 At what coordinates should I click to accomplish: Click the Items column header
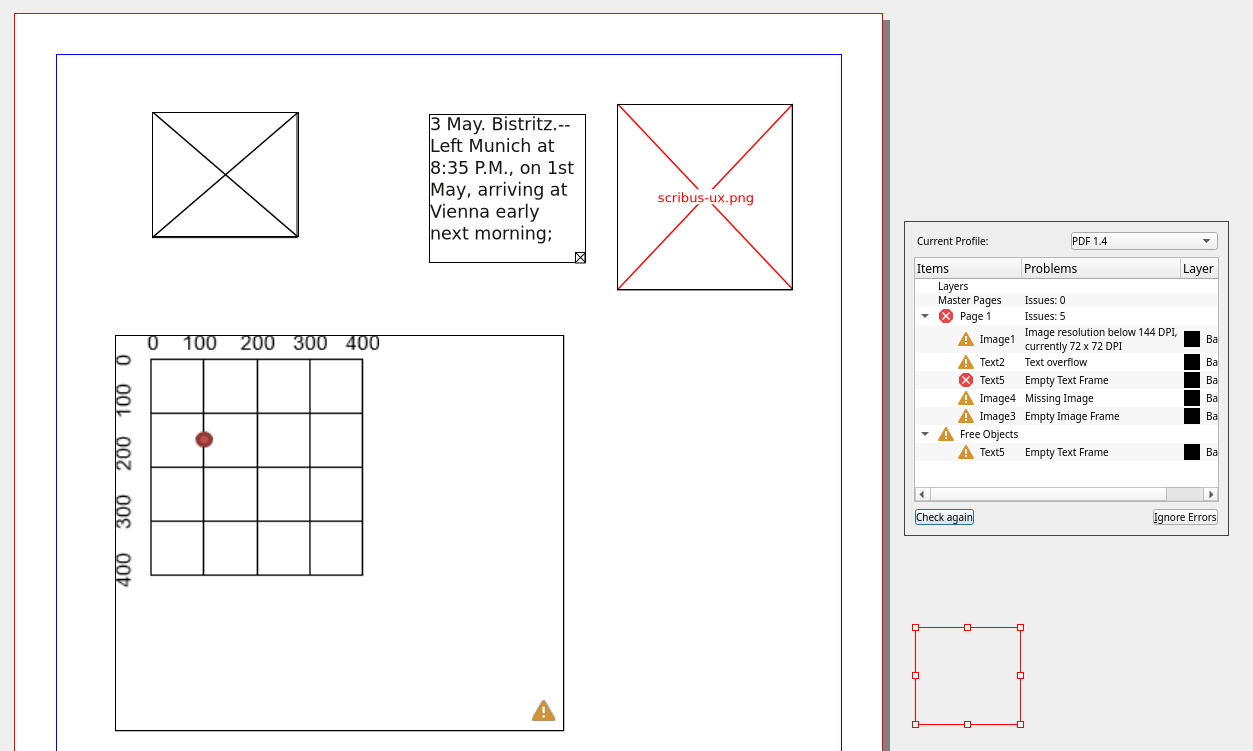coord(967,268)
